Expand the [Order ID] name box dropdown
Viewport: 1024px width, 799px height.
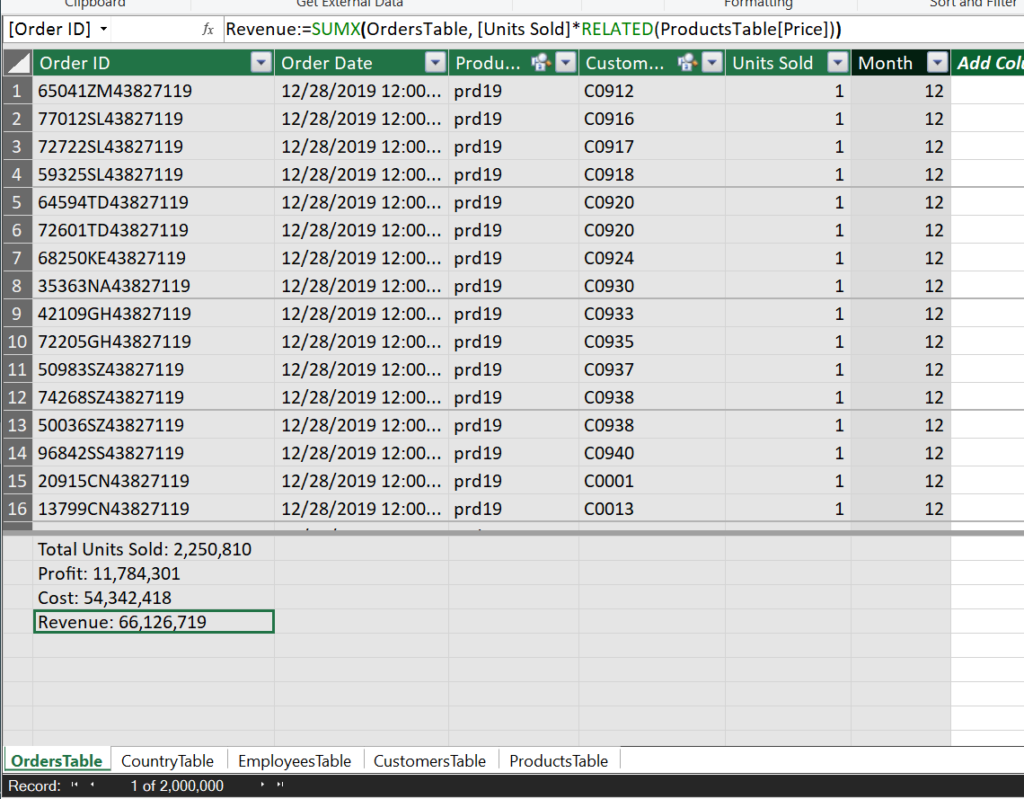(x=104, y=30)
